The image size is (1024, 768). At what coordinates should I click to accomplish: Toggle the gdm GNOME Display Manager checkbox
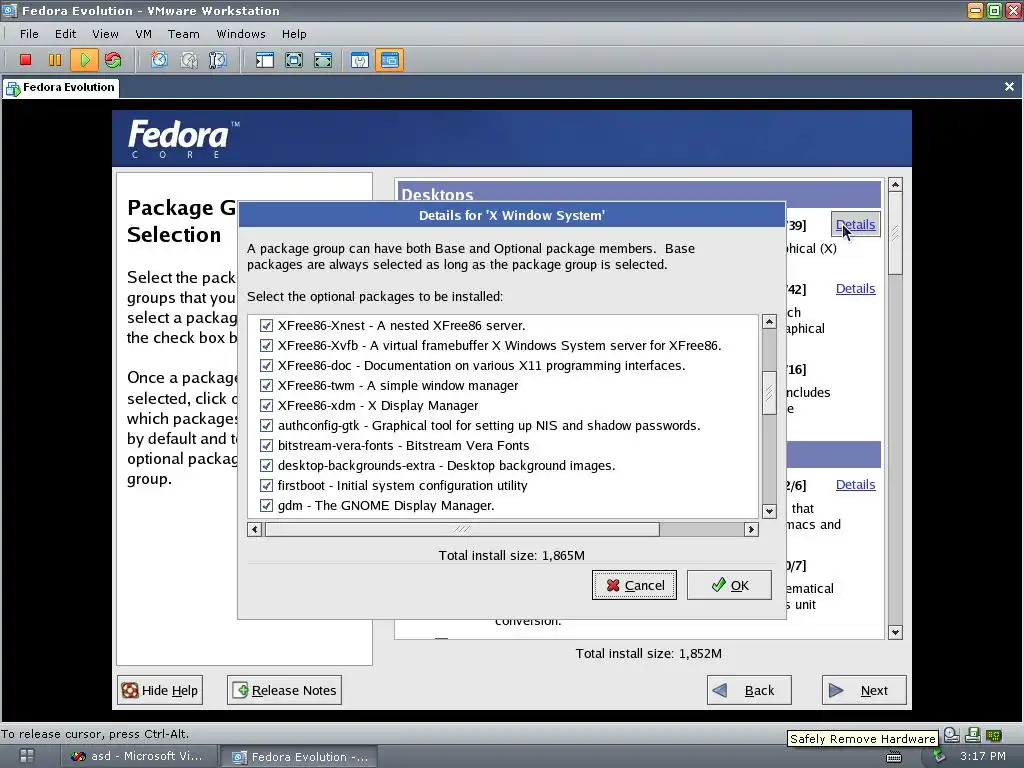tap(266, 505)
